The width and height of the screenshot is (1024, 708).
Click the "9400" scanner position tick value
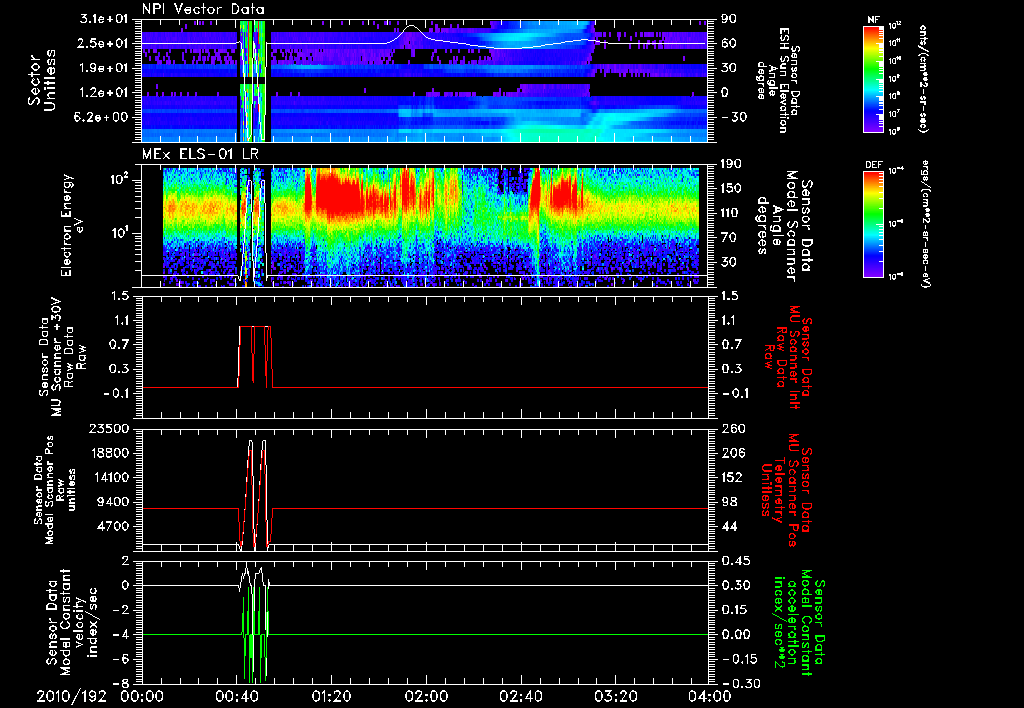click(x=113, y=502)
